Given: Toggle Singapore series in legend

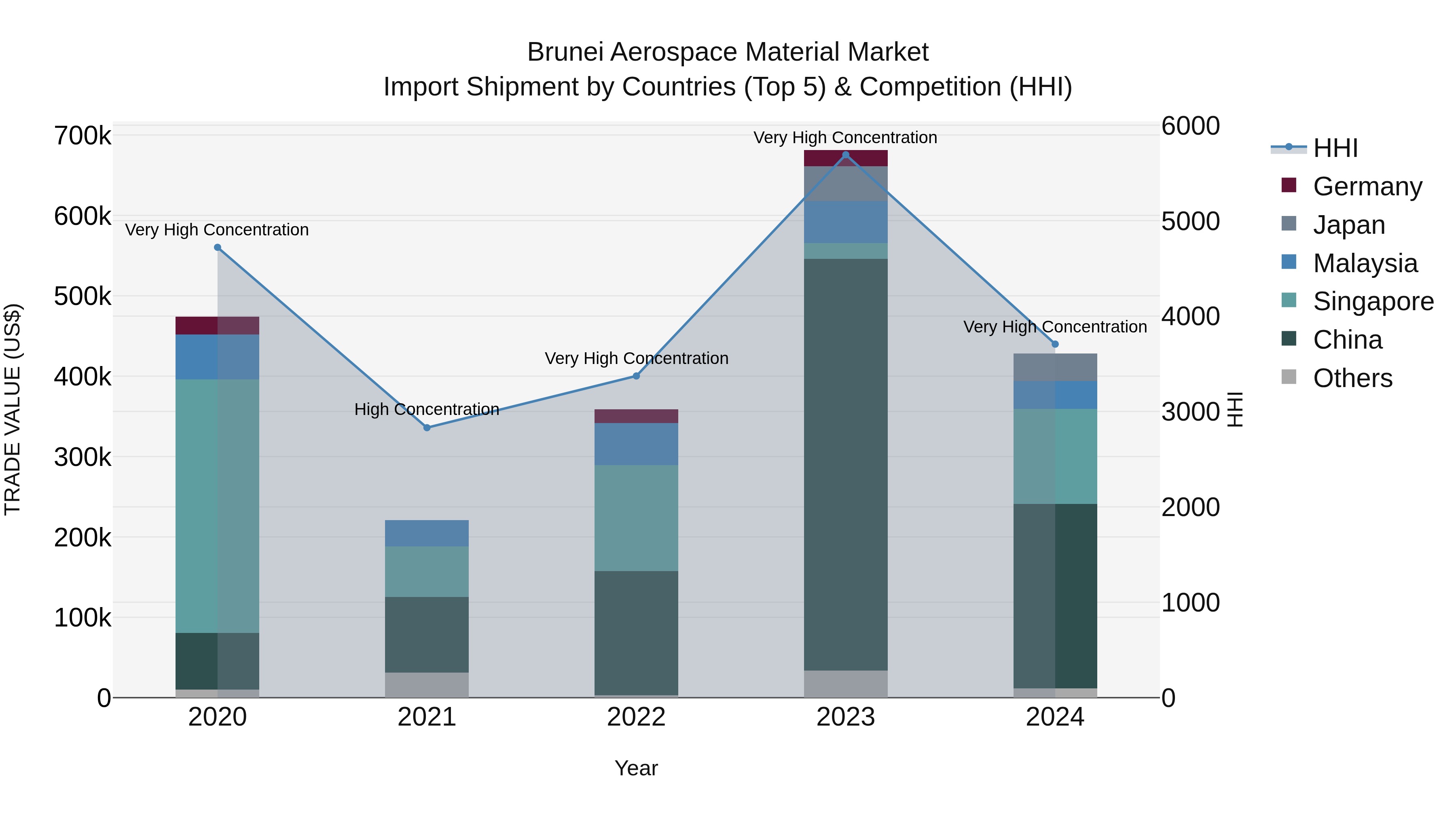Looking at the screenshot, I should [x=1357, y=301].
